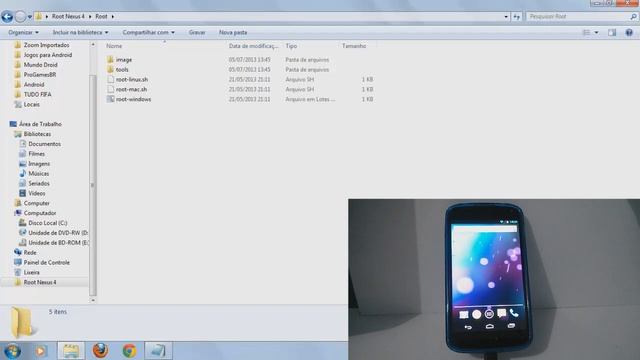Go back with the Explorer back arrow
Screen dimensions: 640x360
(x=7, y=17)
